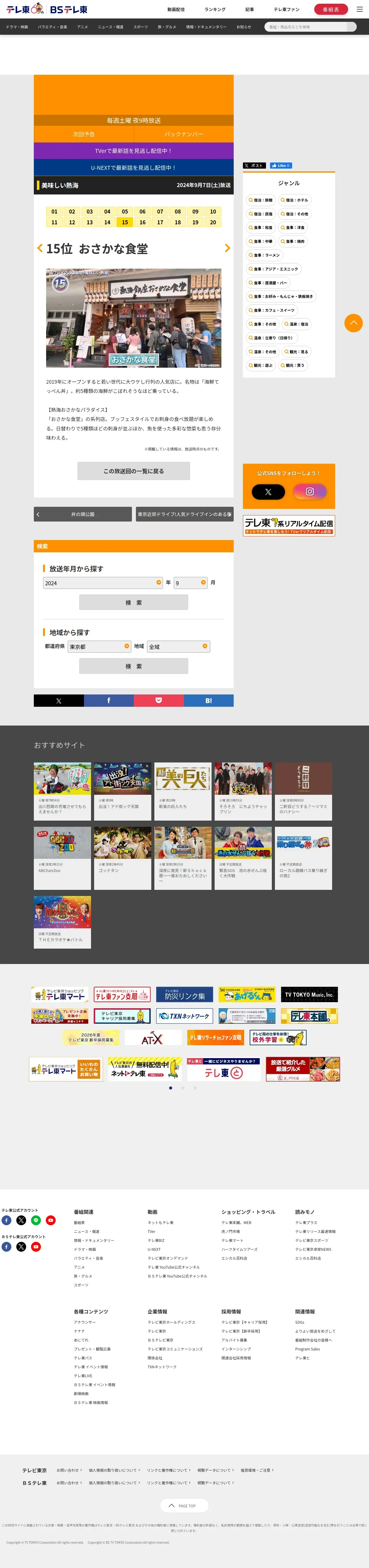Open the ドラマ・映画 category in the nav bar
Viewport: 369px width, 1568px height.
(x=17, y=27)
